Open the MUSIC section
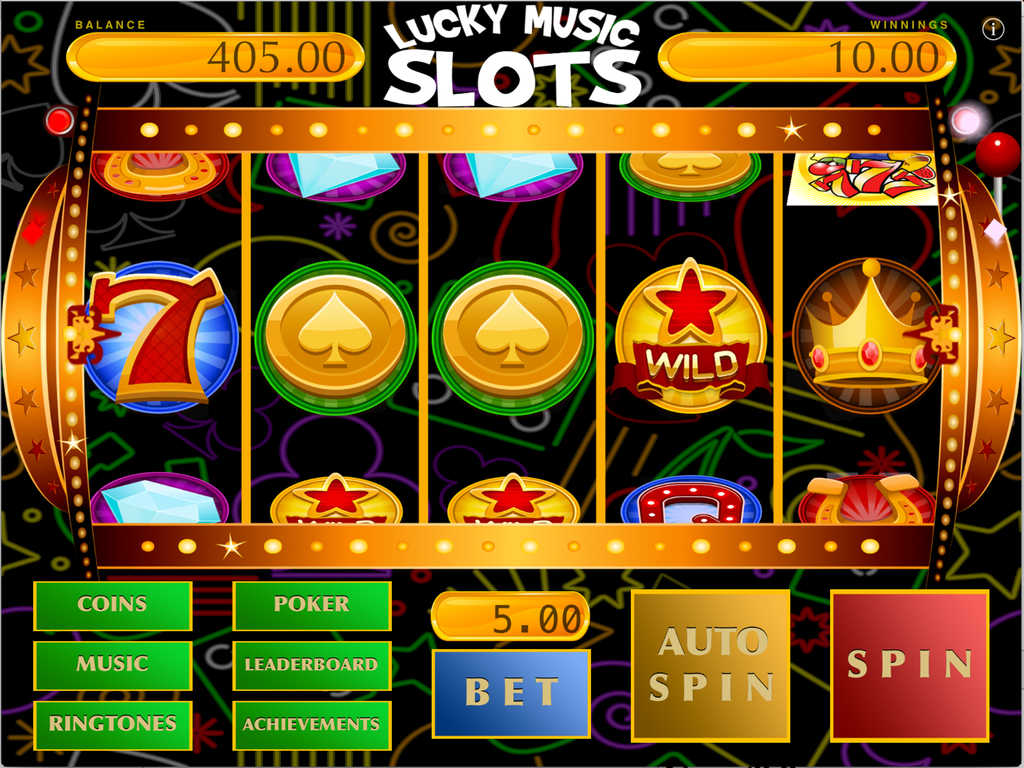Viewport: 1024px width, 768px height. pos(112,665)
